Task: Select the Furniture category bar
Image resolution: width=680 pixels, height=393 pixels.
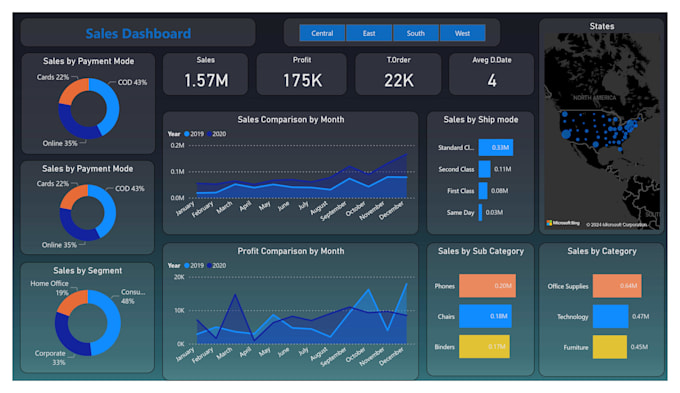Action: [x=610, y=347]
